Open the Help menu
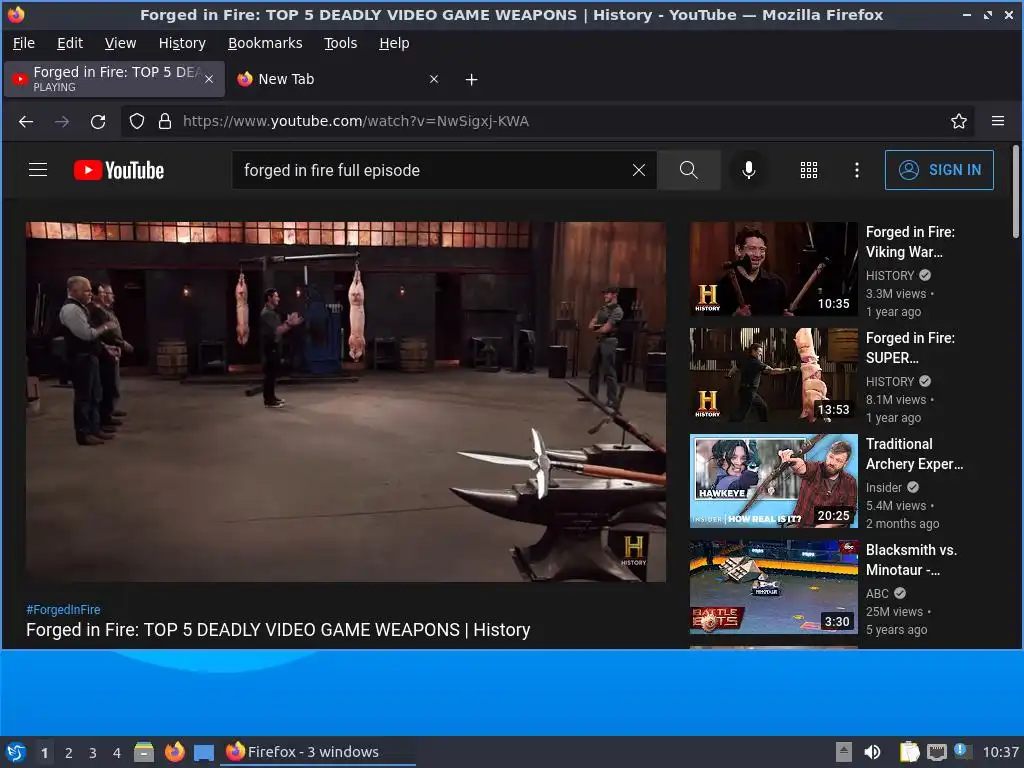The height and width of the screenshot is (768, 1024). [394, 43]
